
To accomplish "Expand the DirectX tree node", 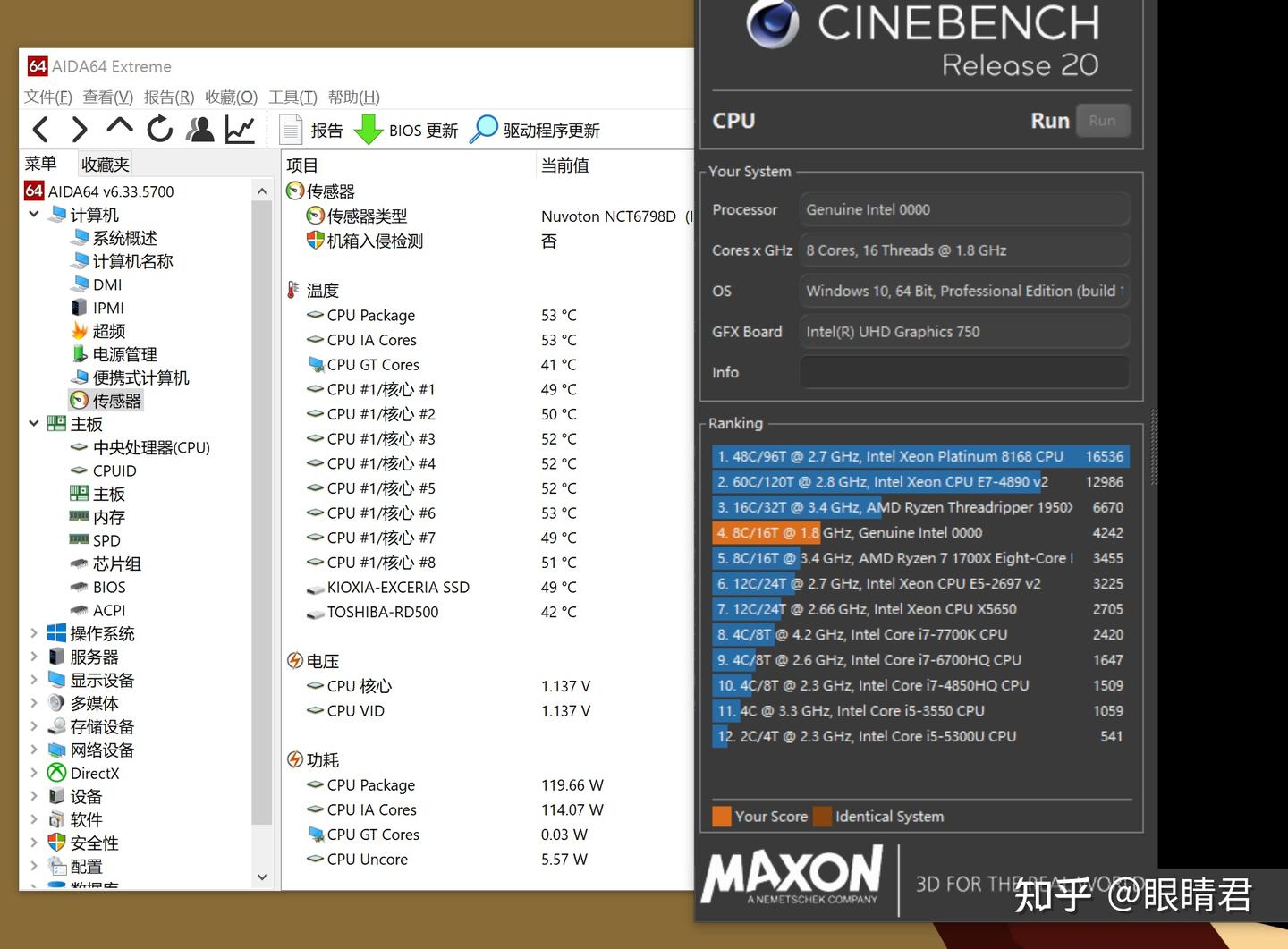I will 34,773.
